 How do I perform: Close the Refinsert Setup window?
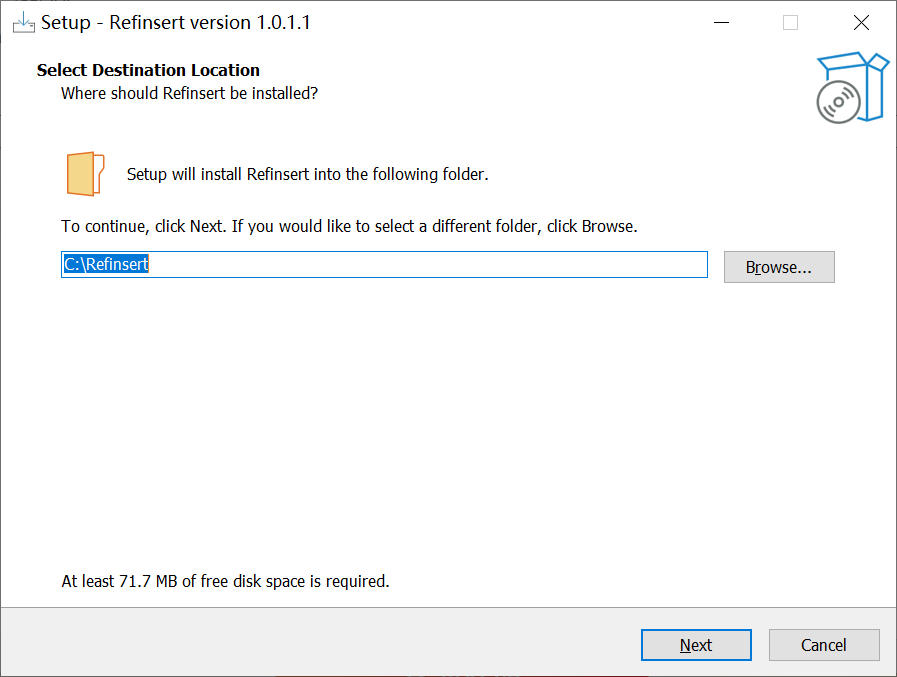pyautogui.click(x=861, y=23)
